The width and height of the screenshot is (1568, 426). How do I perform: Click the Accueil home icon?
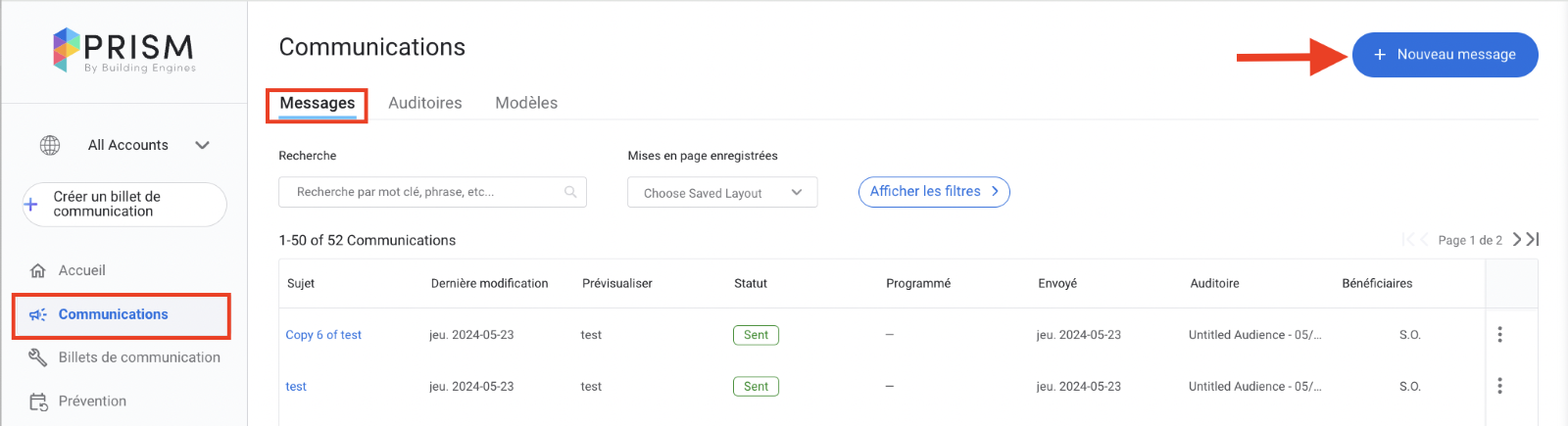[x=38, y=270]
